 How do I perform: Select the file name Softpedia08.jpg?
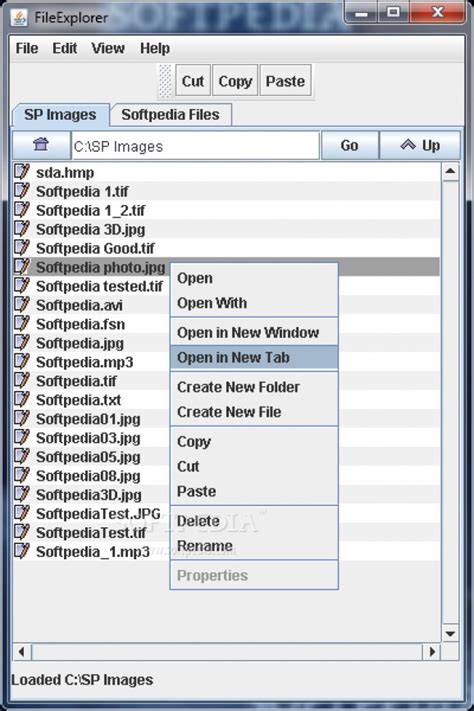coord(88,476)
